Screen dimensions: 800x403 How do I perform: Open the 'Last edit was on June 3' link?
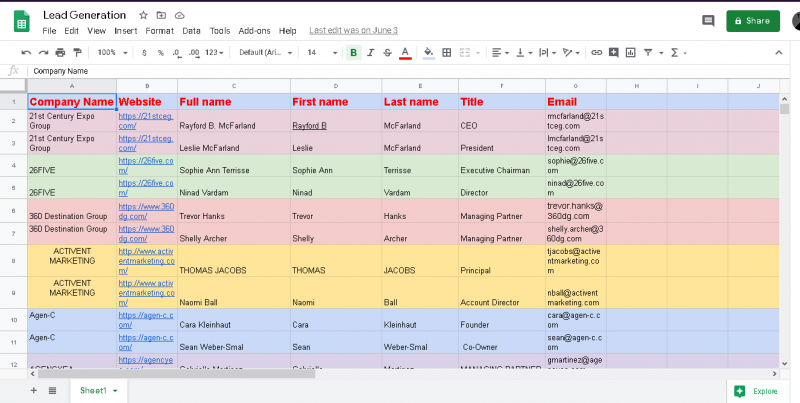[353, 31]
